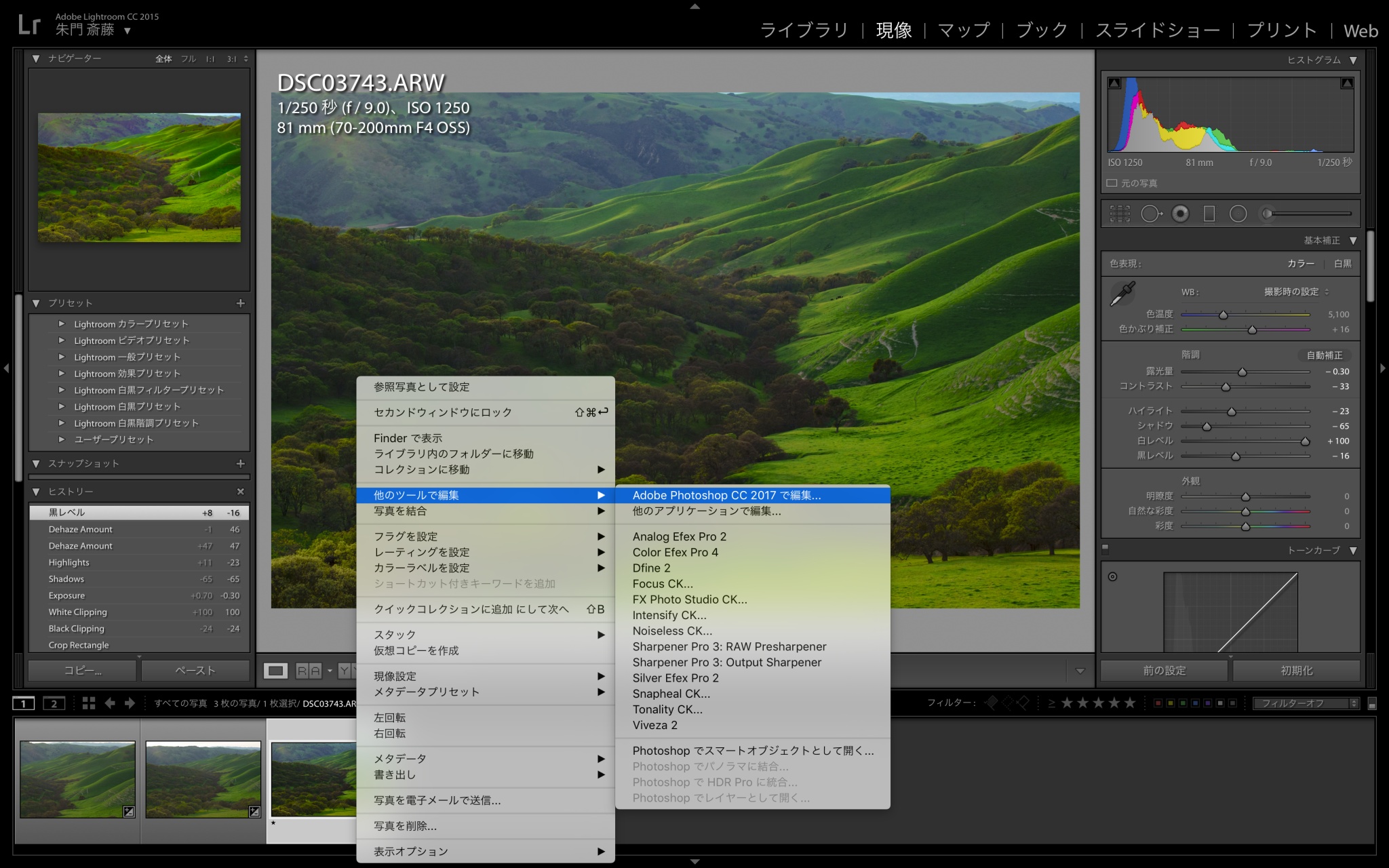Image resolution: width=1389 pixels, height=868 pixels.
Task: Expand the ユーザープリセット folder
Action: coord(62,439)
